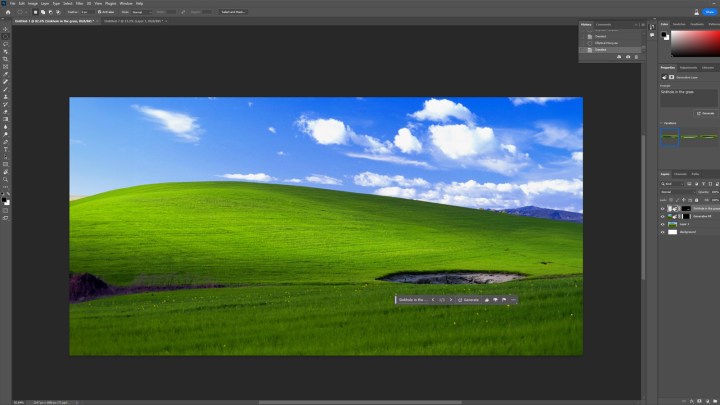Open the layer Opacity dropdown
This screenshot has height=405, width=720.
coord(714,192)
